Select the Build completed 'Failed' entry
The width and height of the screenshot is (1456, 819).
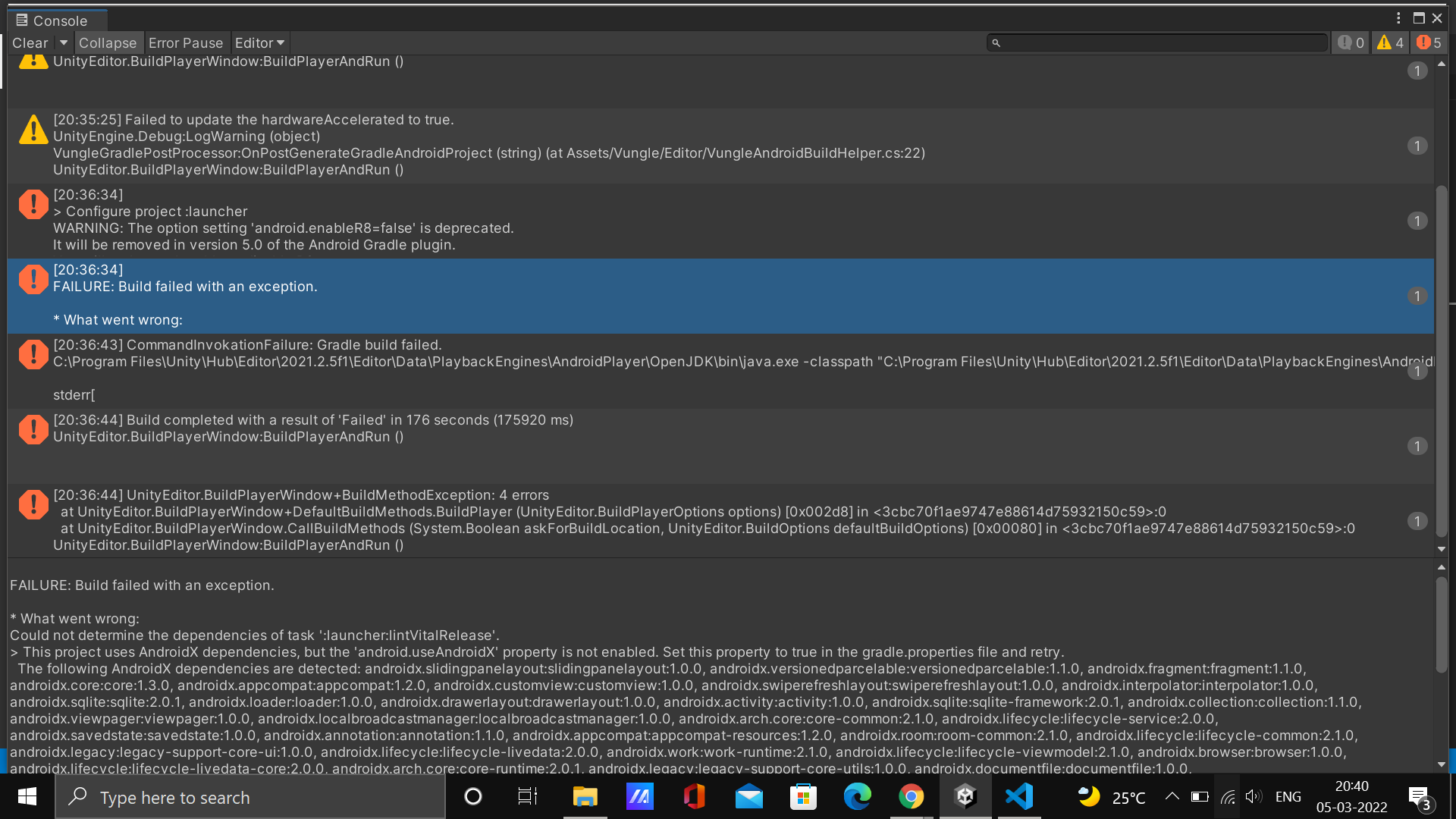(720, 446)
